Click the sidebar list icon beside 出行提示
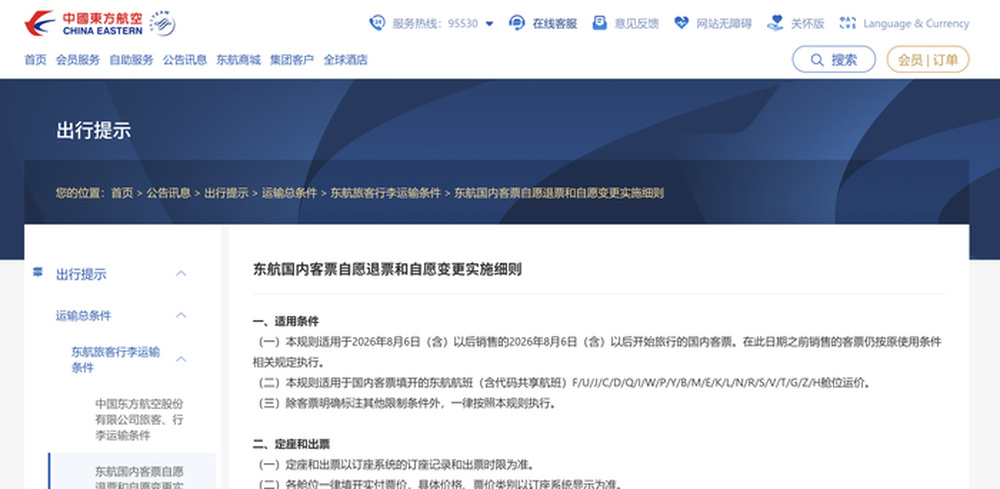 (38, 273)
